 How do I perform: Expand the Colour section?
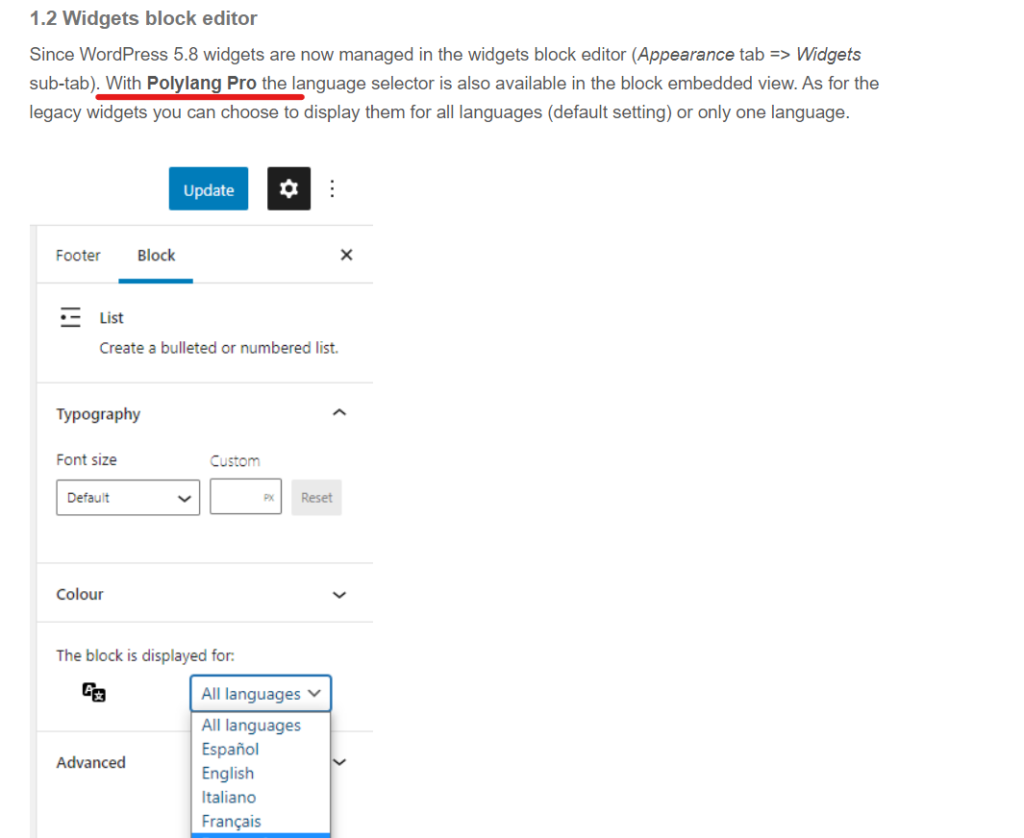[339, 594]
